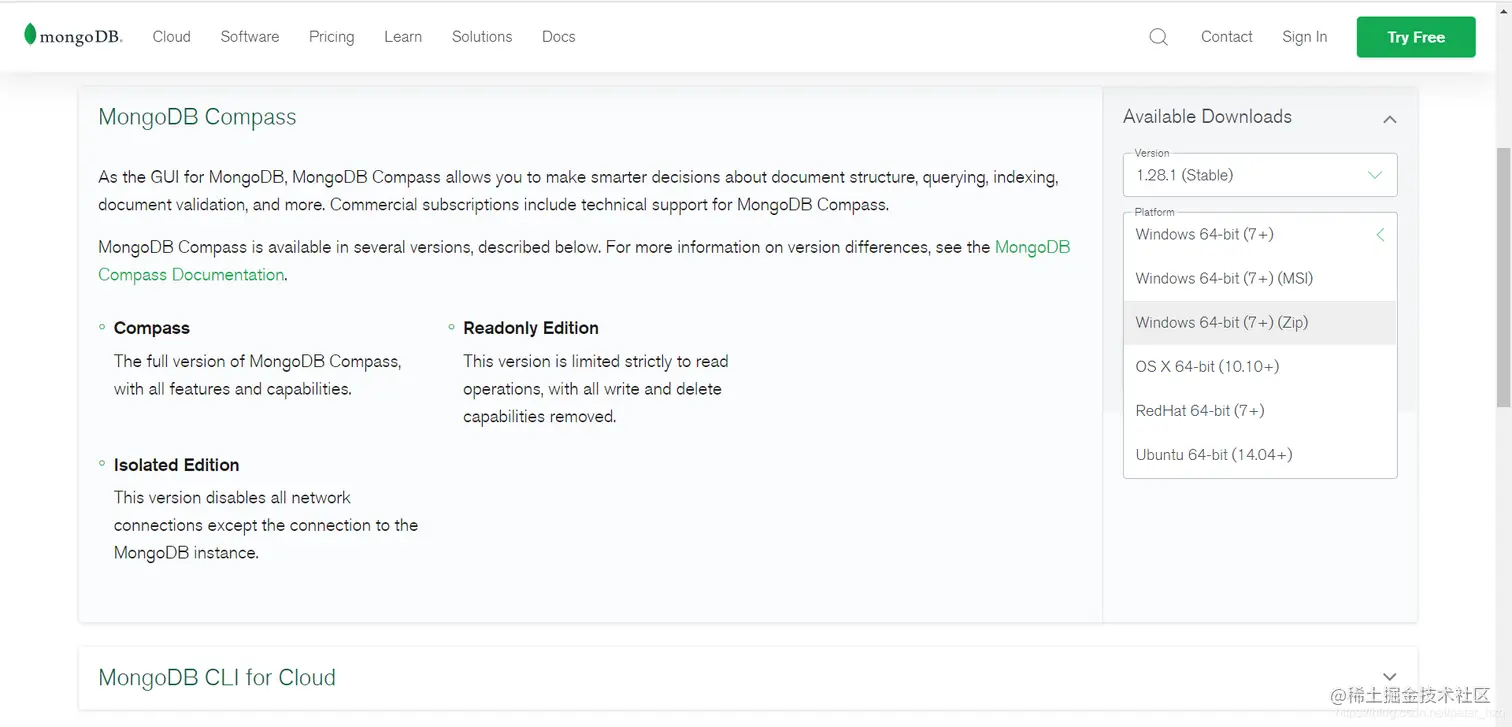Click the Contact link
The height and width of the screenshot is (727, 1512).
click(1226, 36)
